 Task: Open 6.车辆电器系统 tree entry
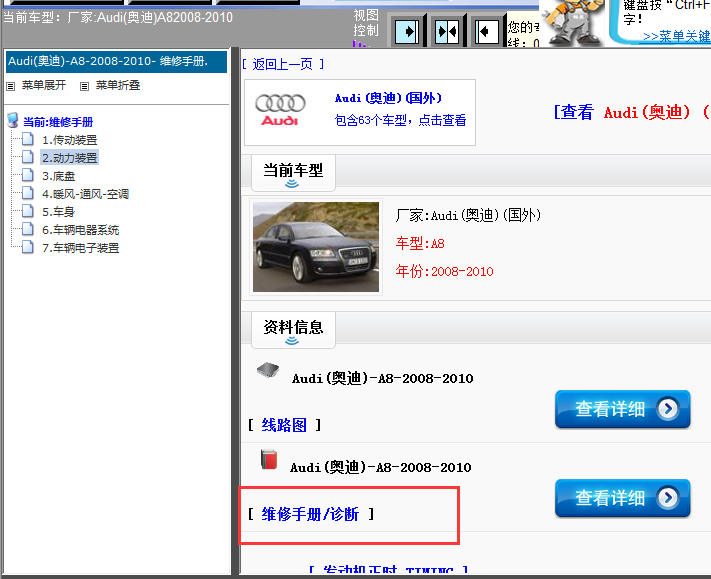[80, 230]
